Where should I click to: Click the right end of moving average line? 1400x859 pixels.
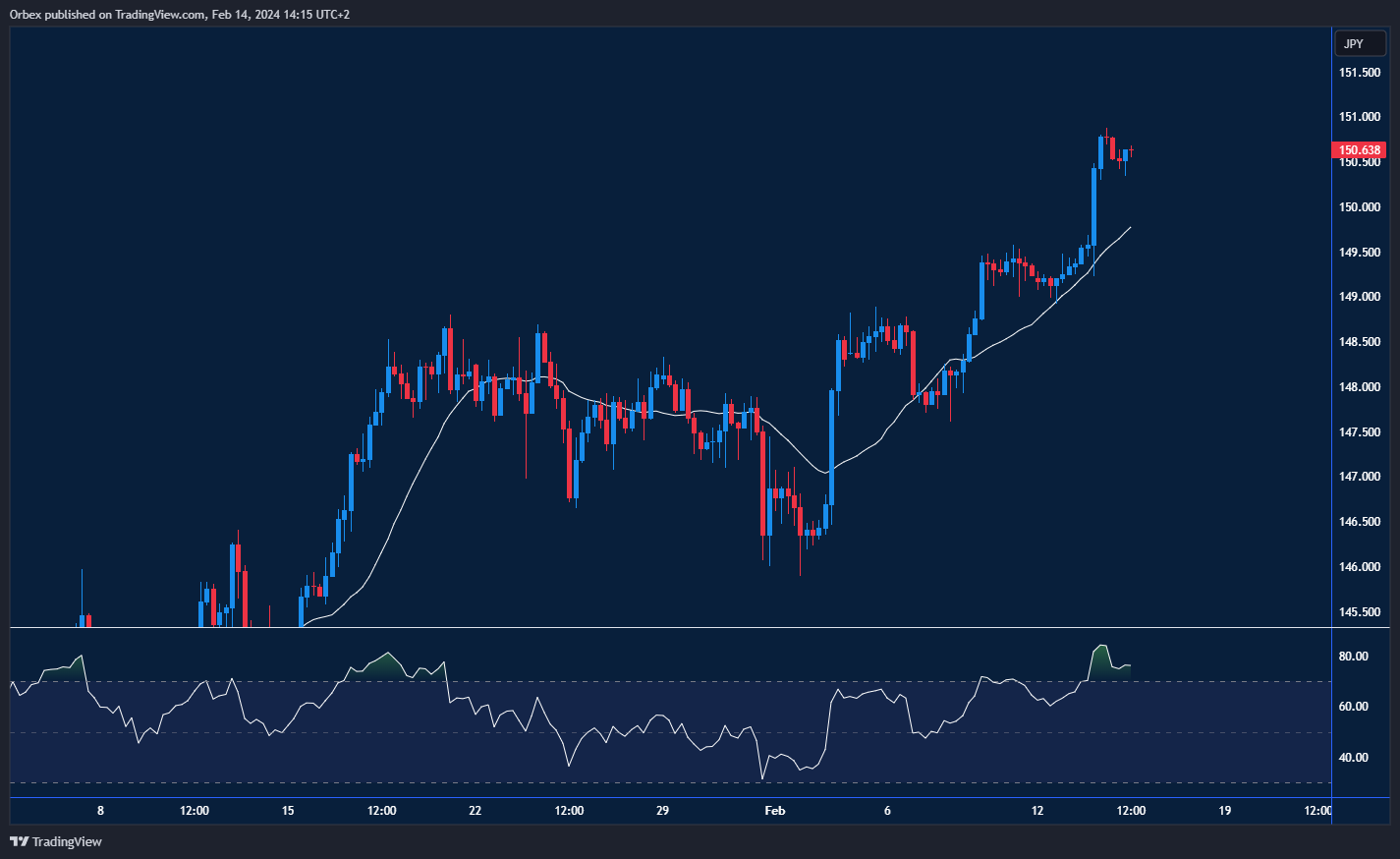click(x=1130, y=227)
